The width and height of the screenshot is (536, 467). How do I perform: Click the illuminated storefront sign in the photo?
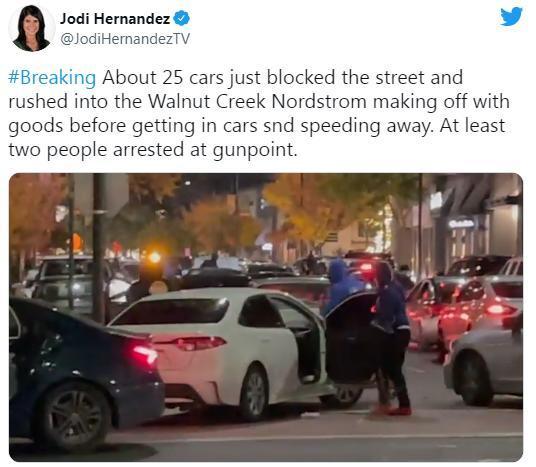(x=462, y=224)
